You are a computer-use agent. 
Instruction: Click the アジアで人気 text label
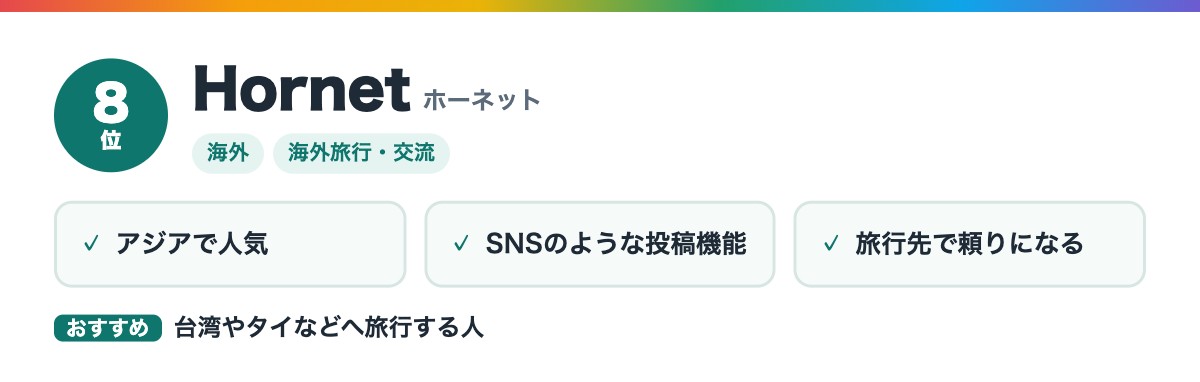coord(192,244)
